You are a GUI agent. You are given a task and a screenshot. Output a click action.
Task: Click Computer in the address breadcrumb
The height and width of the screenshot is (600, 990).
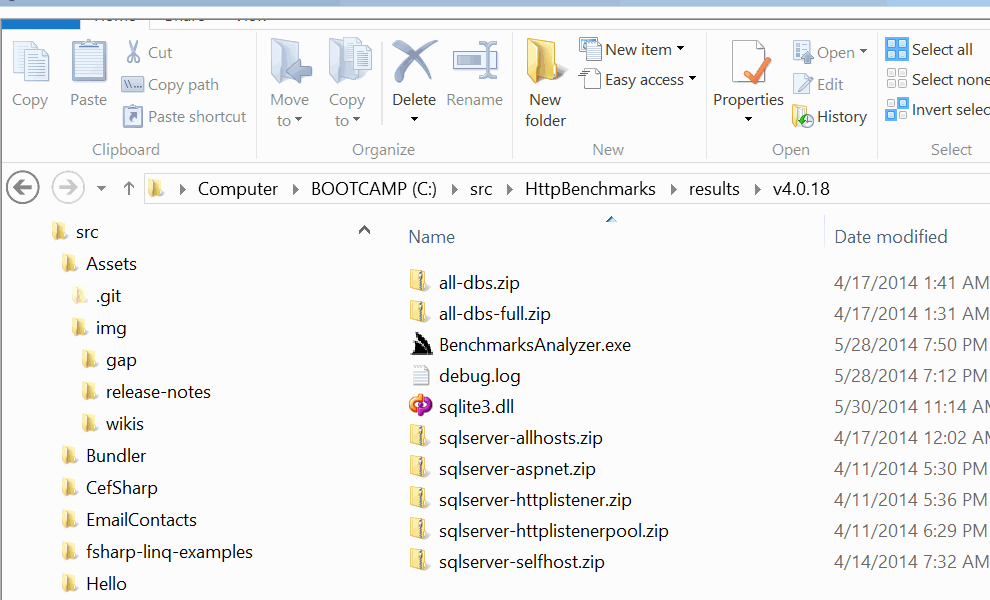click(237, 189)
